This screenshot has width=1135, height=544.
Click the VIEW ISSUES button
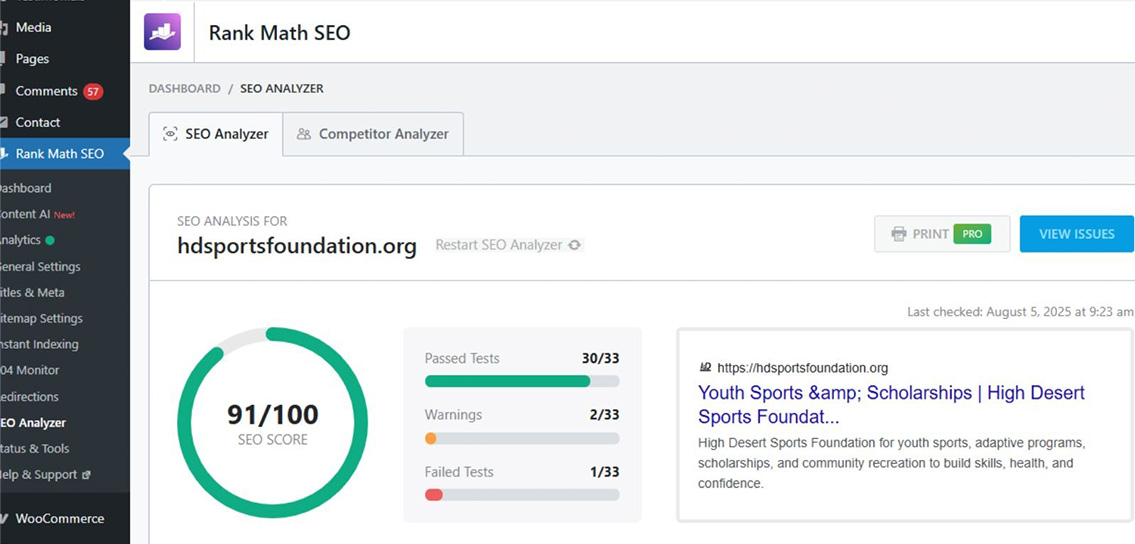tap(1077, 234)
